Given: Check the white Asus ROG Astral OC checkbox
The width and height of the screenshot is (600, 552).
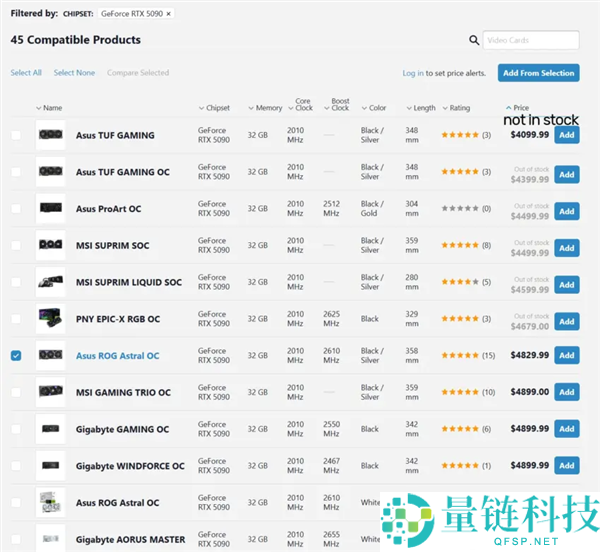Looking at the screenshot, I should tap(16, 502).
